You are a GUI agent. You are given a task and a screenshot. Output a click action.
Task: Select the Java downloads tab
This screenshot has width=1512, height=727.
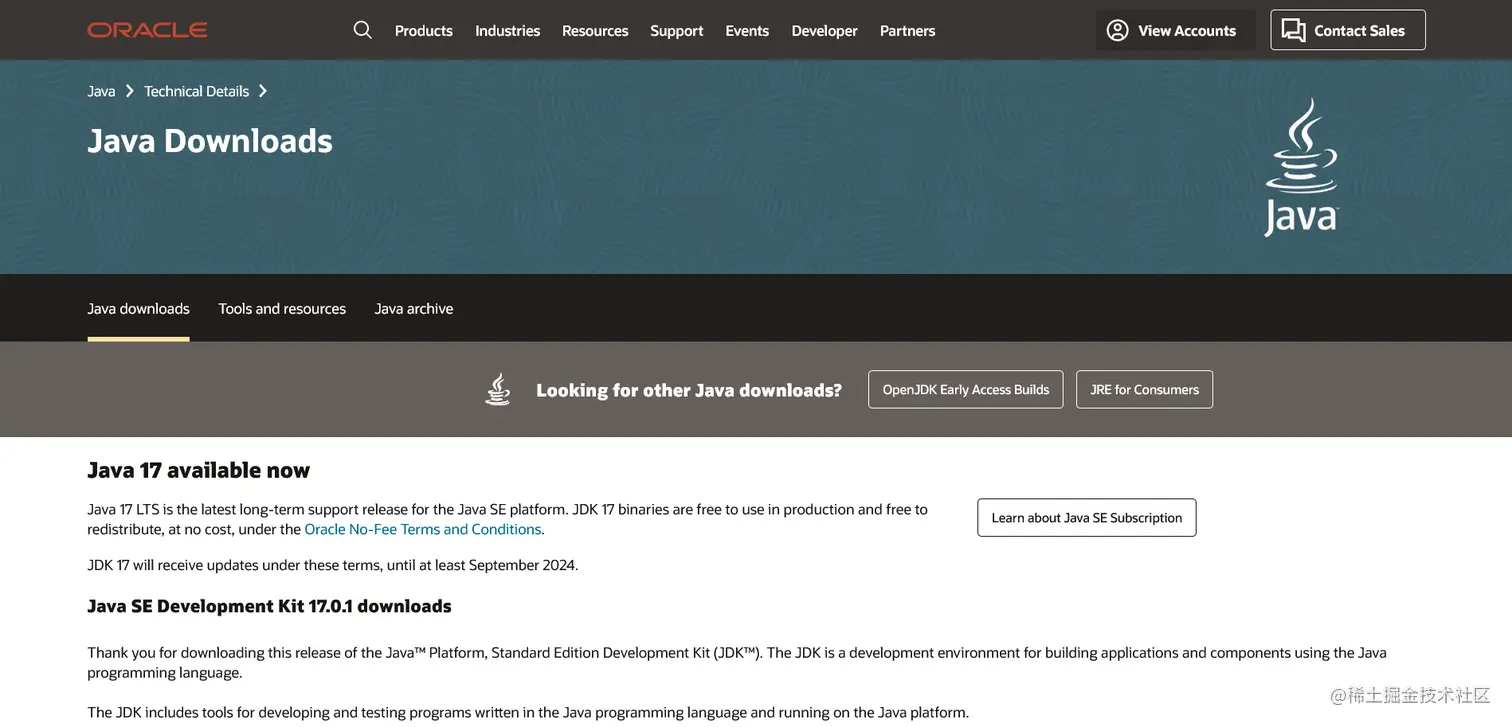[138, 309]
